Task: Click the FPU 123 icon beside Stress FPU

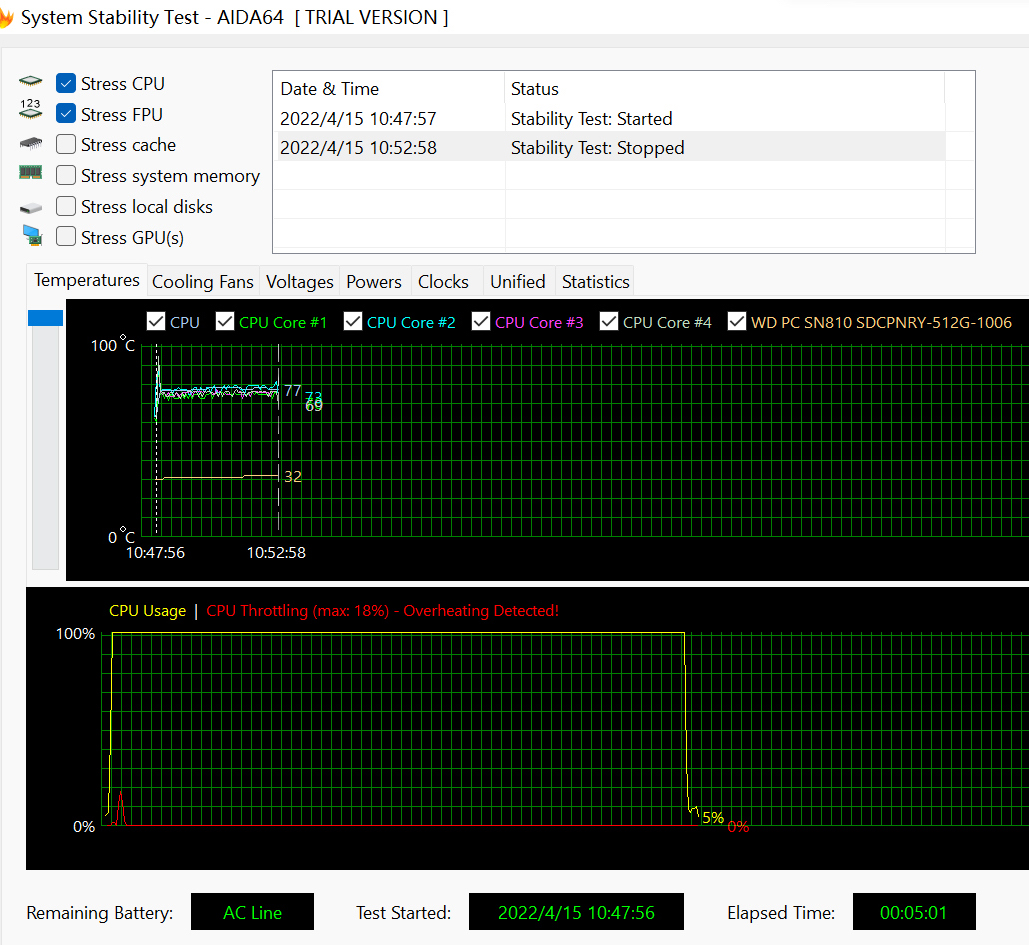Action: [x=31, y=109]
